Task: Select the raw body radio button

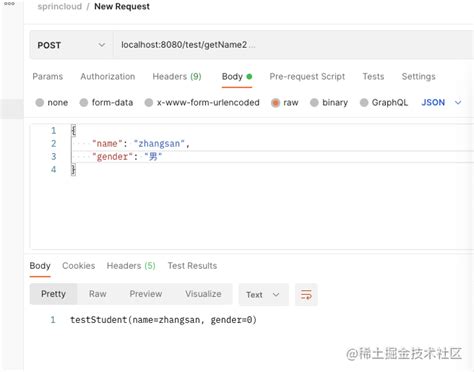Action: (x=275, y=103)
